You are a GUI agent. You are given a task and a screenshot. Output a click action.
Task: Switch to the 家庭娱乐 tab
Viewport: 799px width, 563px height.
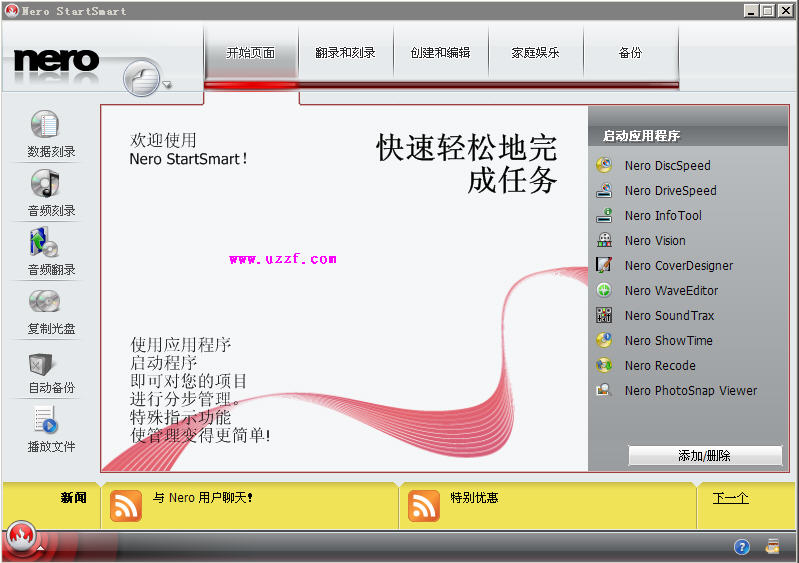(536, 53)
